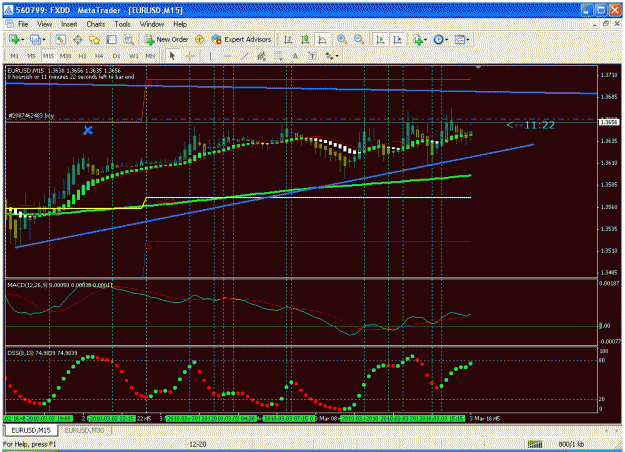
Task: Open the File menu
Action: [x=23, y=24]
